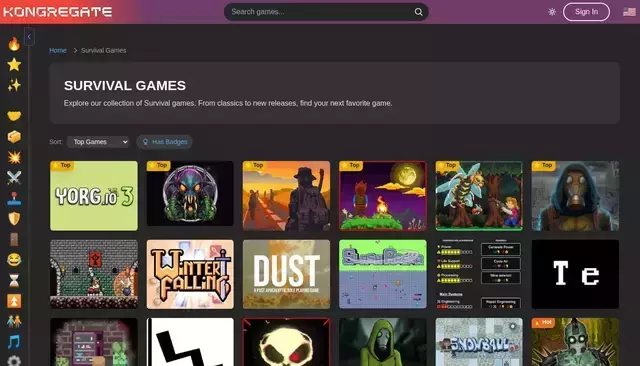
Task: Open the yellow heart sidebar icon
Action: click(x=14, y=116)
